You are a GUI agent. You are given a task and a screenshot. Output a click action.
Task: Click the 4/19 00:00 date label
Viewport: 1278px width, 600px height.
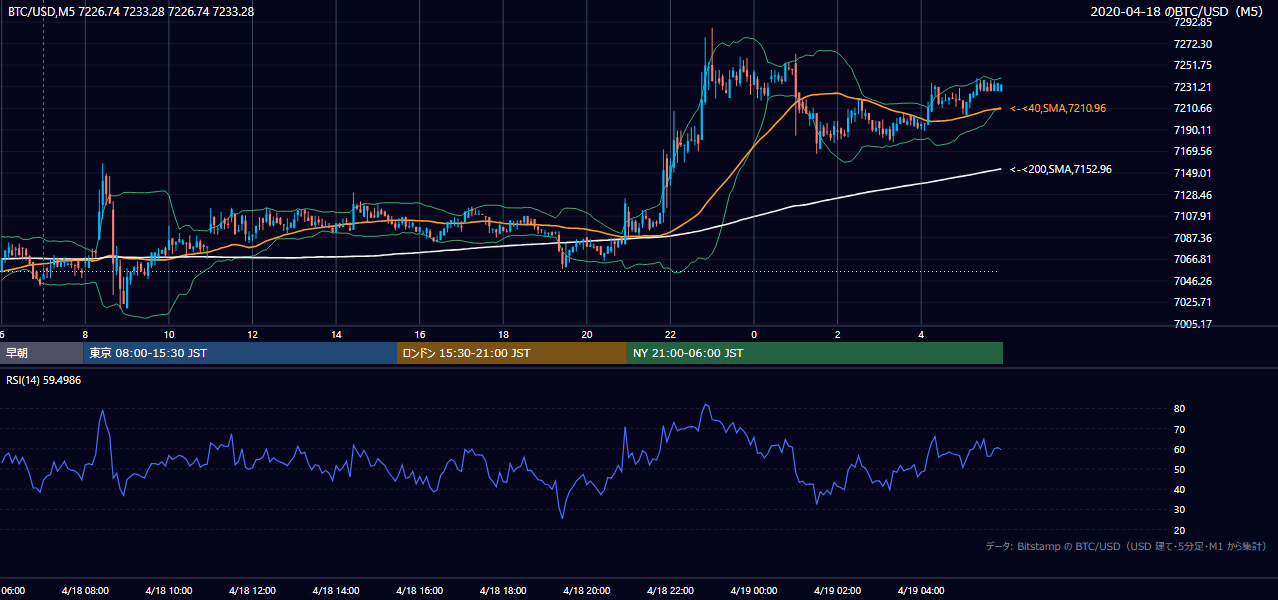pyautogui.click(x=753, y=591)
